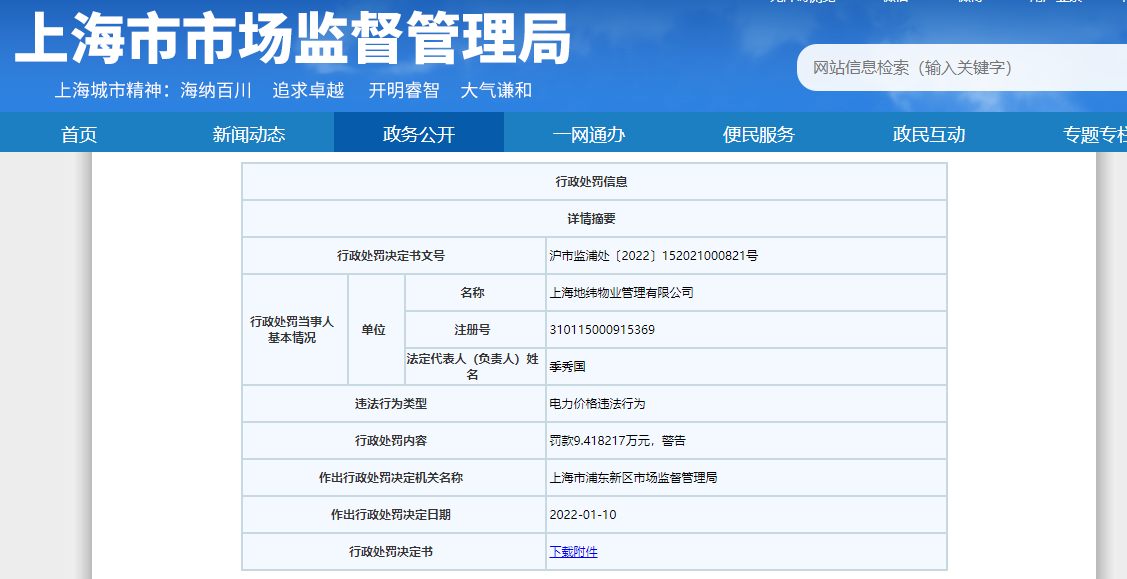
Task: Open the 便民服务 navigation tab
Action: 759,134
